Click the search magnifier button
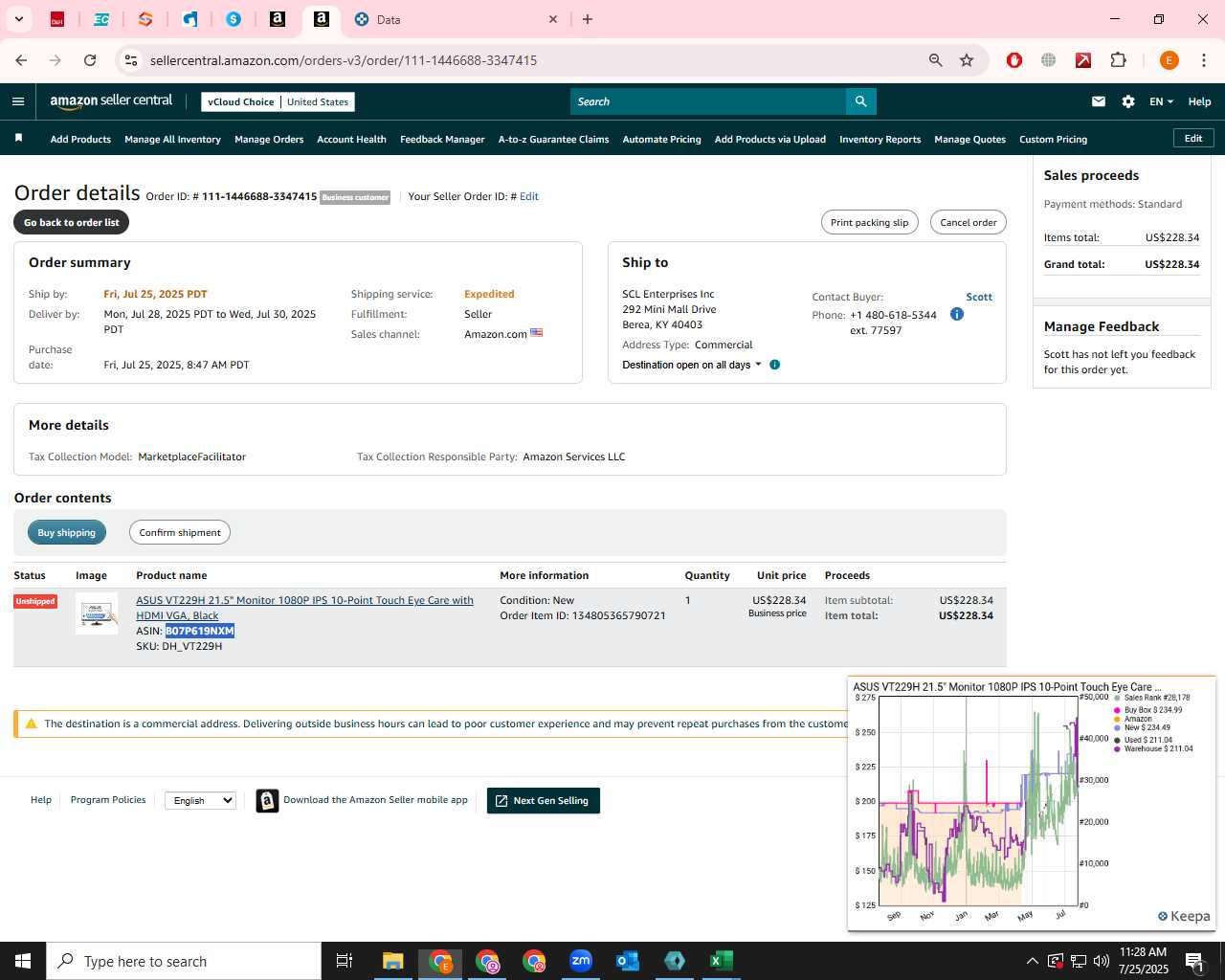The width and height of the screenshot is (1225, 980). pos(860,101)
